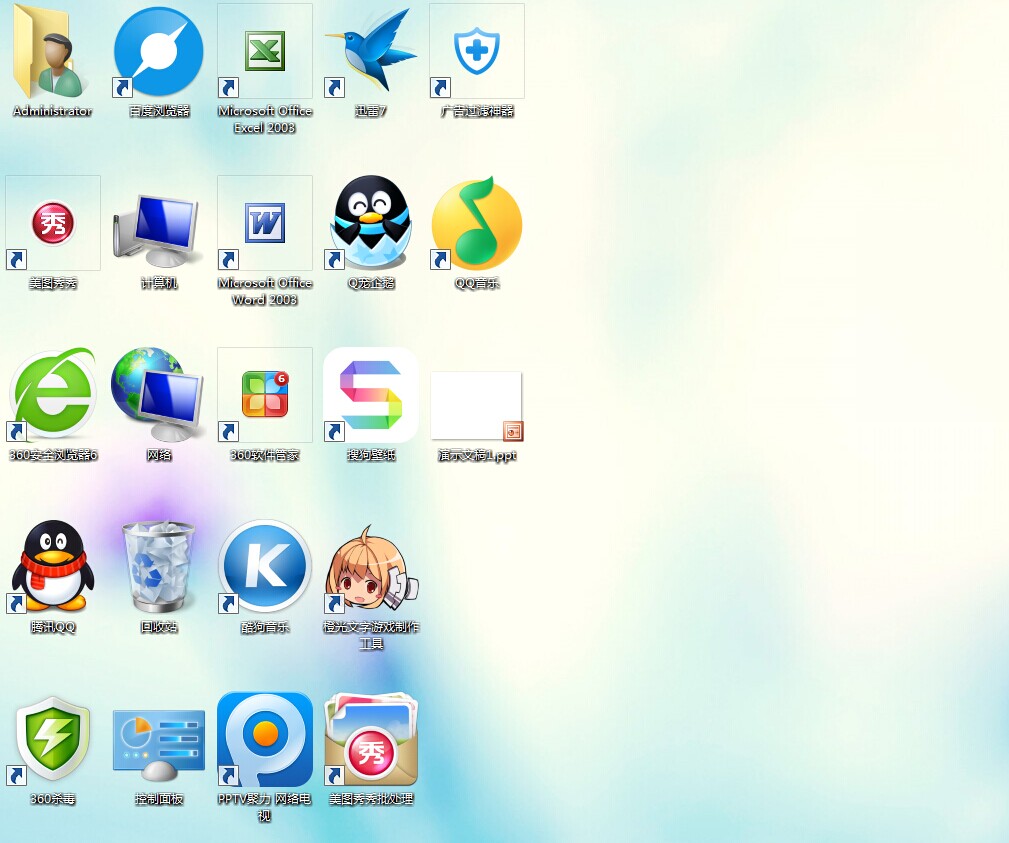Click the "橙光文字游戏制作工具" label text
1009x843 pixels.
tap(371, 635)
